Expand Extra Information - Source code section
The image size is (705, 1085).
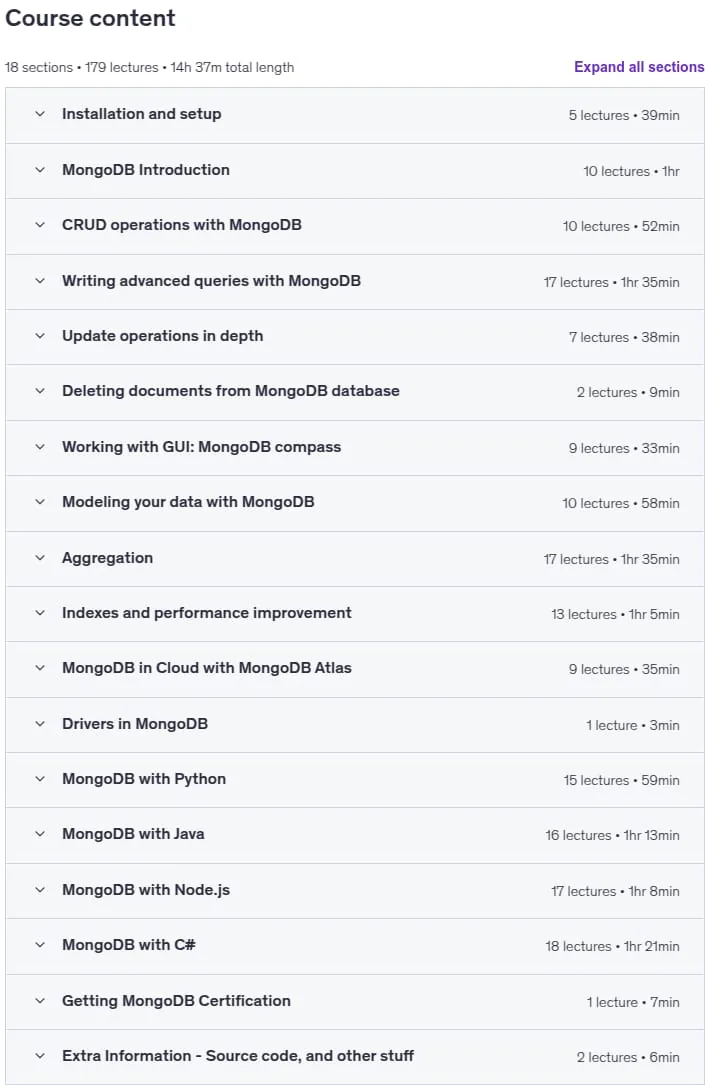(x=355, y=1056)
